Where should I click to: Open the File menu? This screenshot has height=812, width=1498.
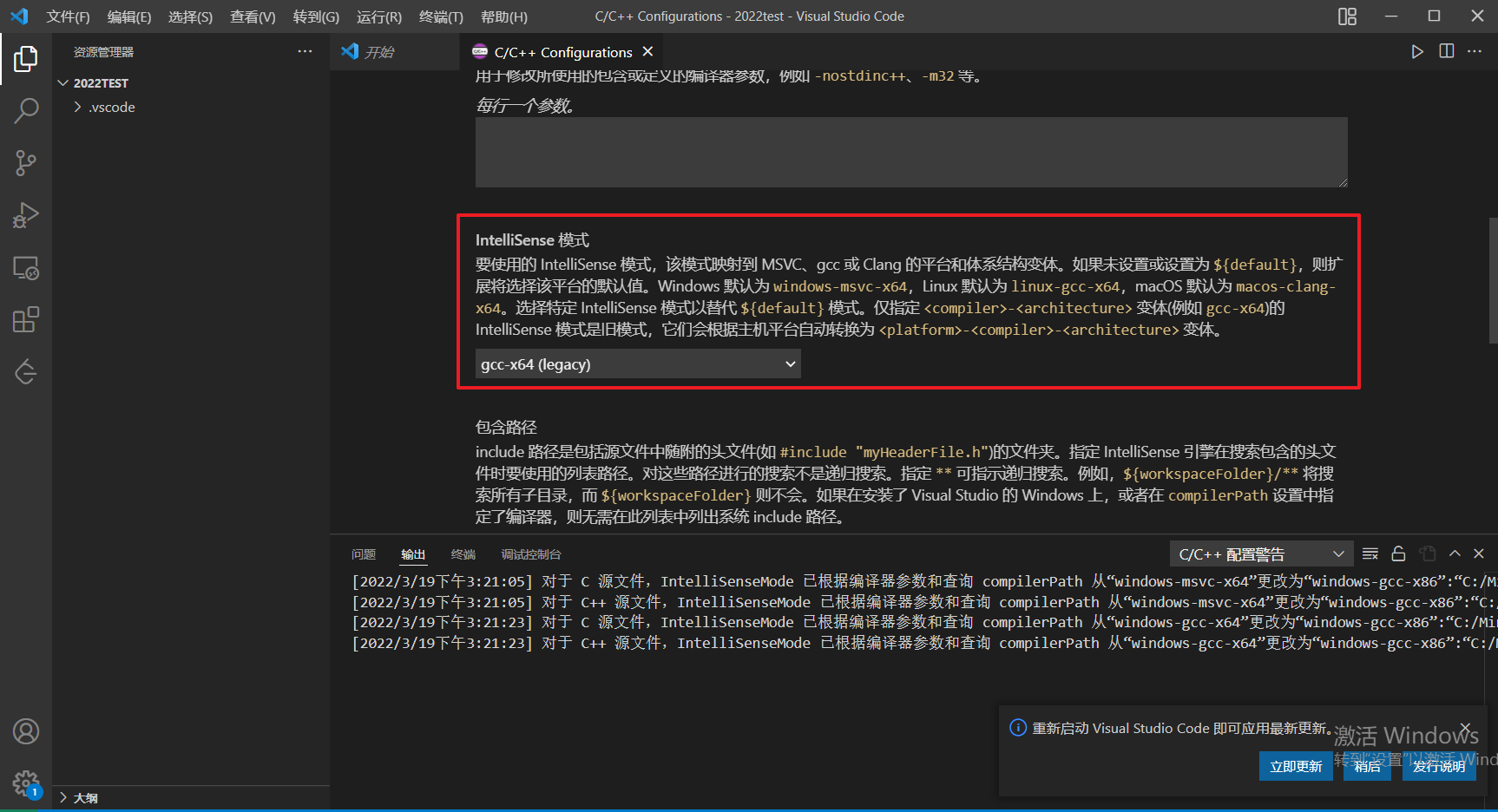pyautogui.click(x=68, y=16)
